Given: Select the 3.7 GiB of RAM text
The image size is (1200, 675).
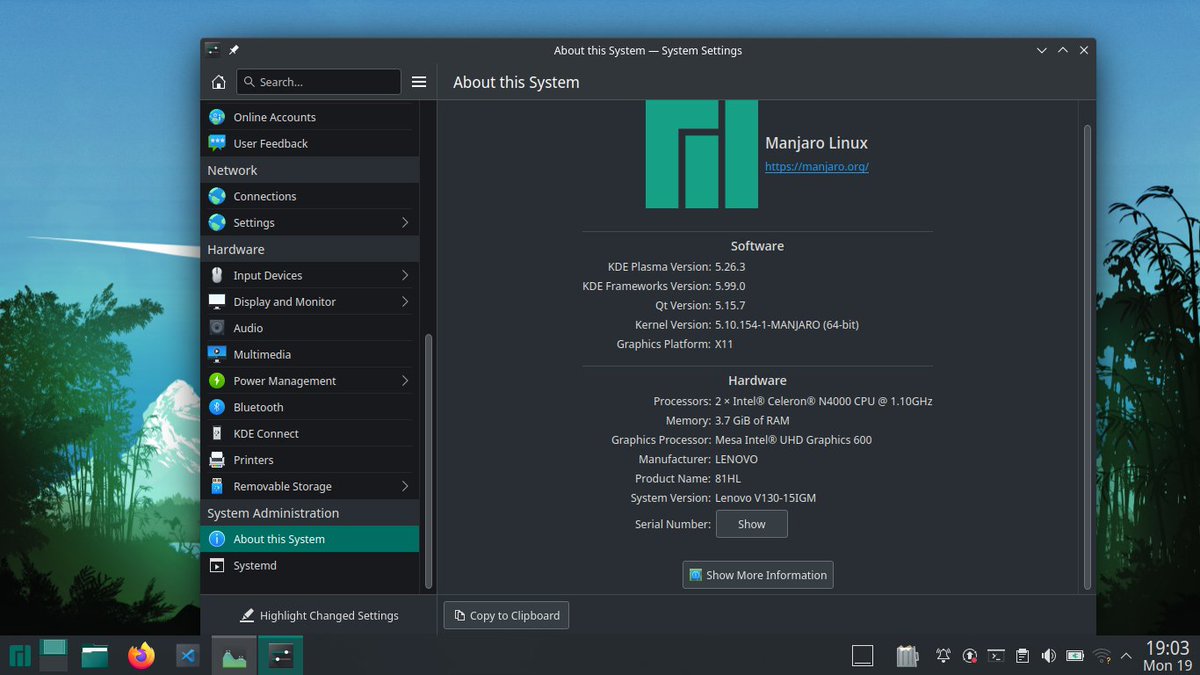Looking at the screenshot, I should (x=751, y=421).
